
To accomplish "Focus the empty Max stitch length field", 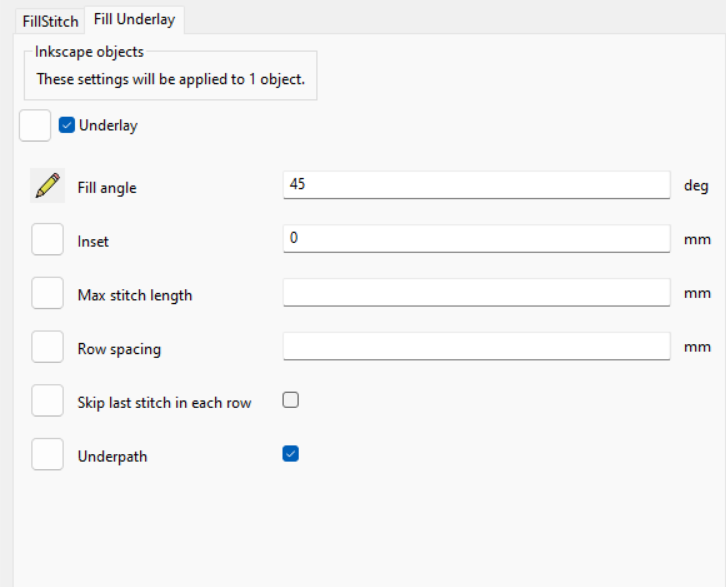I will [476, 292].
